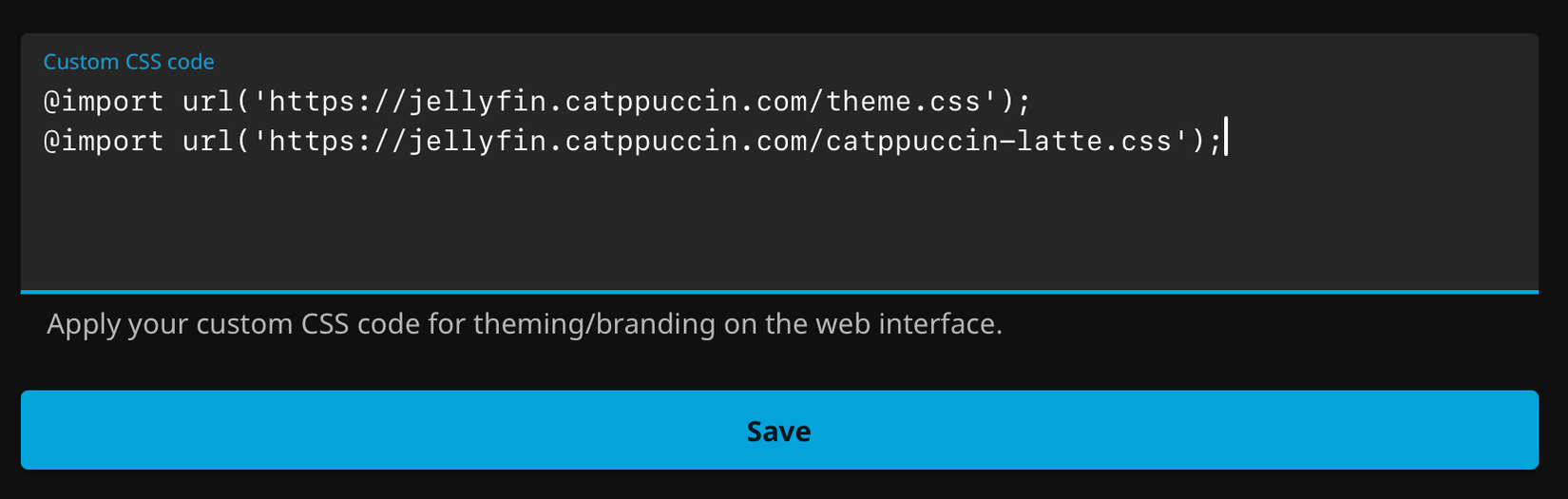The height and width of the screenshot is (499, 1568).
Task: Click the word "latte" in the second line
Action: (1060, 142)
